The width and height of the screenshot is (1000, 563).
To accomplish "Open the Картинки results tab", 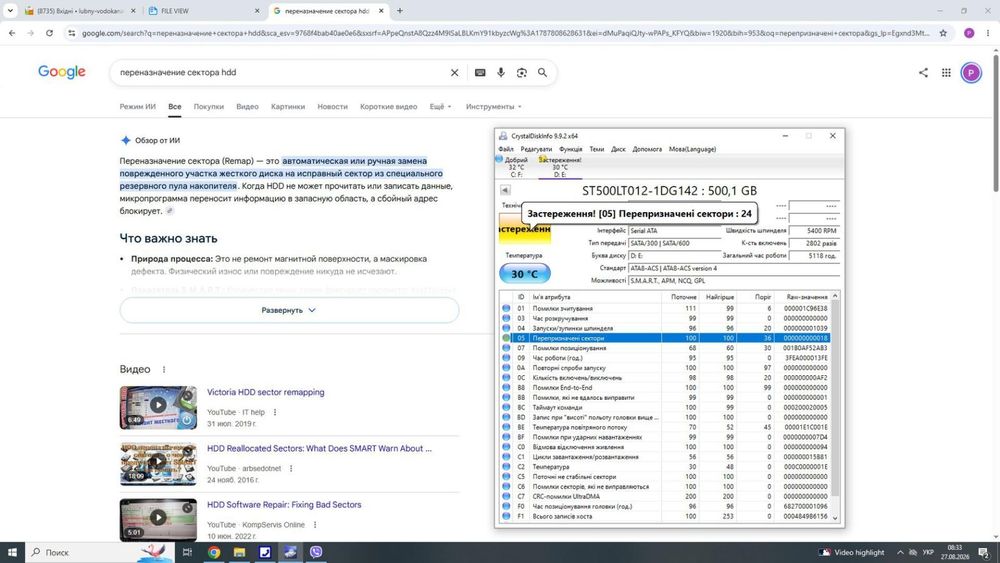I will coord(288,106).
